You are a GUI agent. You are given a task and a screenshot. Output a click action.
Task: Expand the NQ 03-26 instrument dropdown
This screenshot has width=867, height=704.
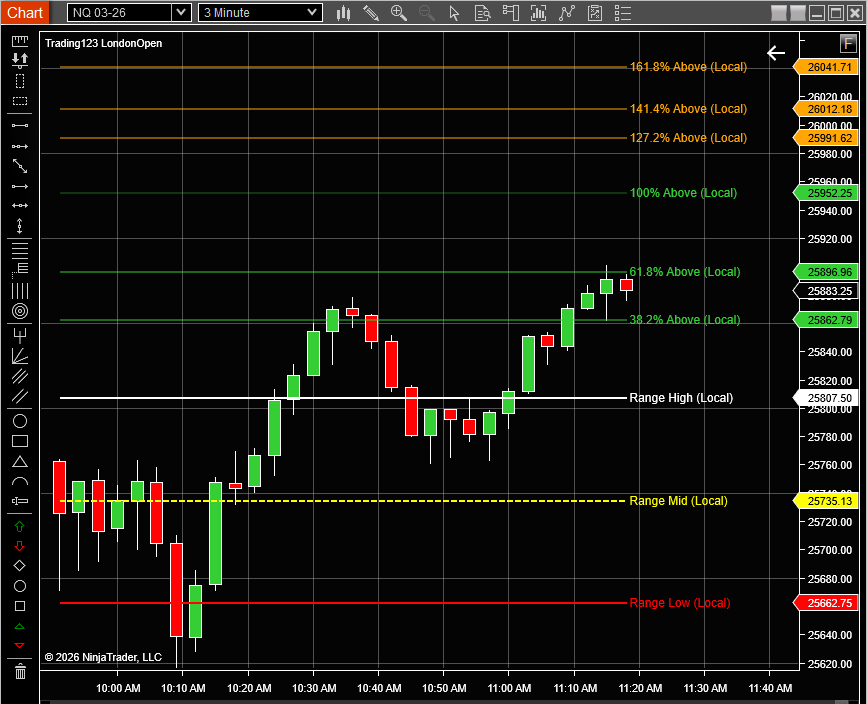click(x=180, y=13)
